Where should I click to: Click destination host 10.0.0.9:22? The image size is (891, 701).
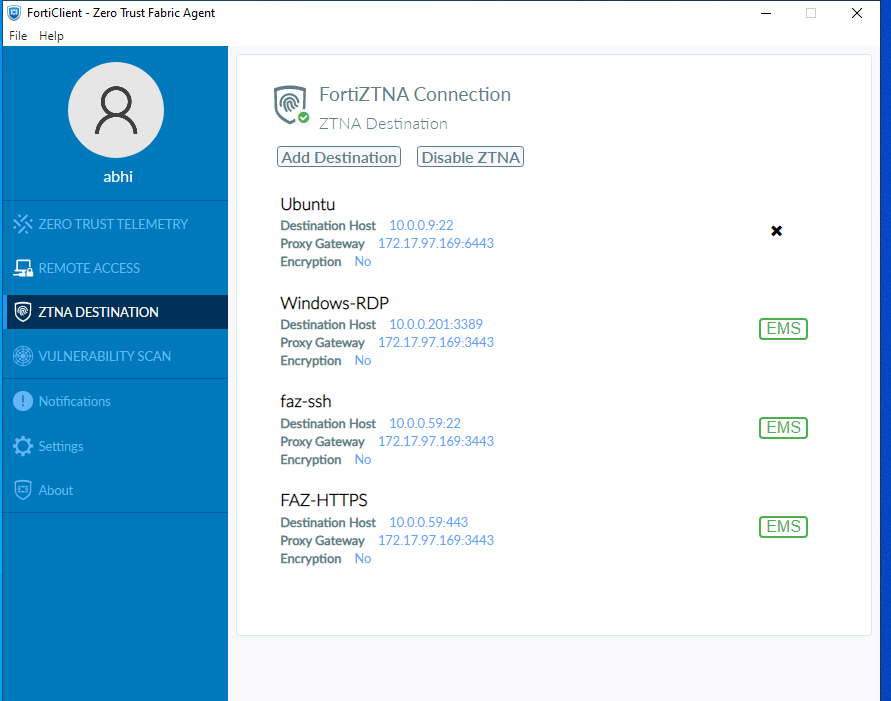[x=421, y=226]
